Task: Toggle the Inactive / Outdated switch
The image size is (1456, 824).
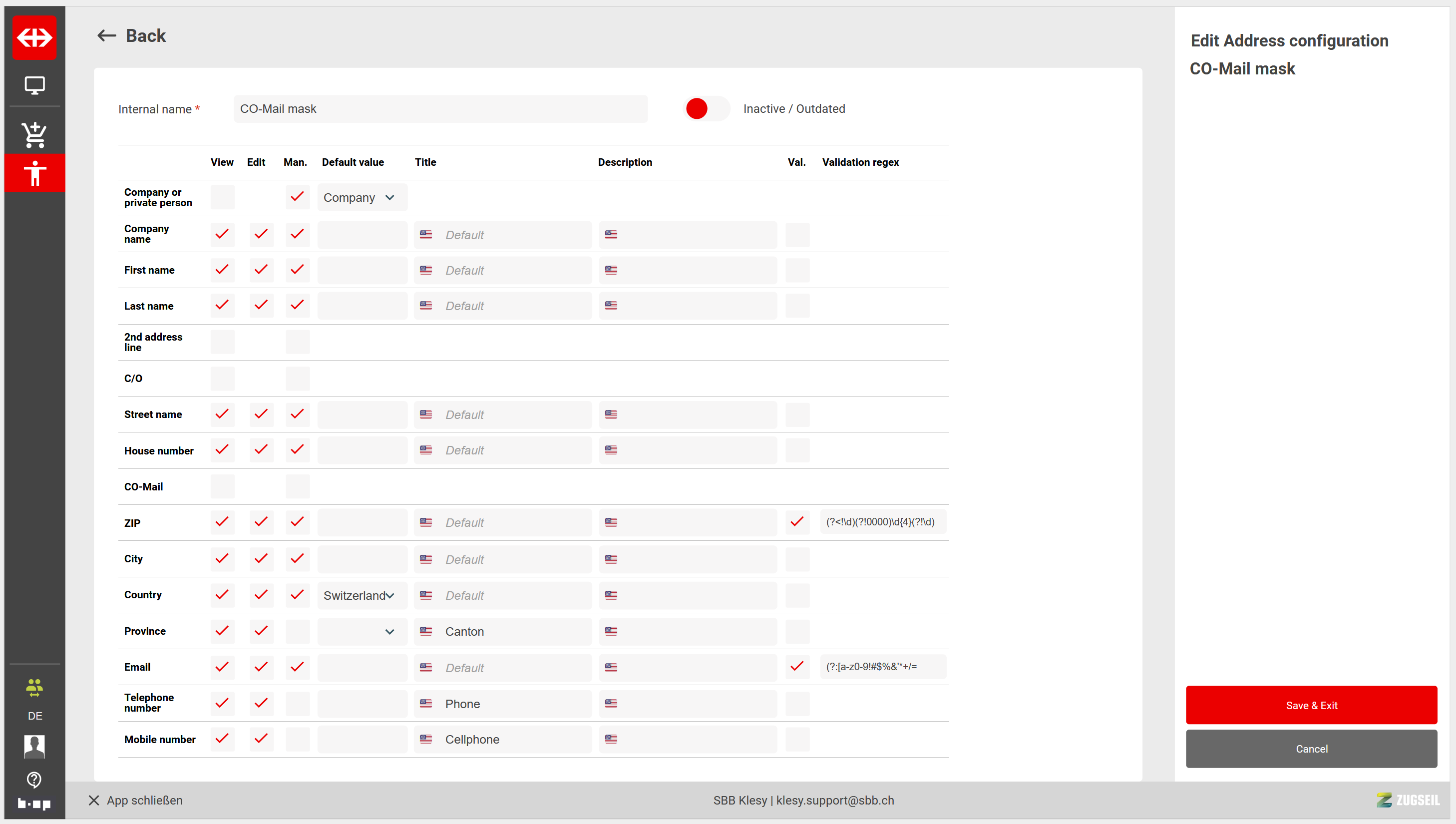Action: pyautogui.click(x=706, y=109)
